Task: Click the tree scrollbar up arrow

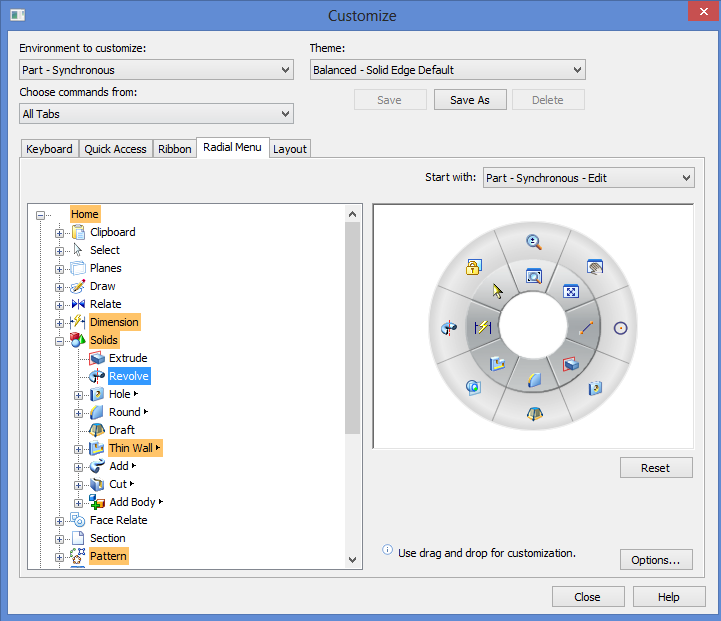Action: (353, 214)
